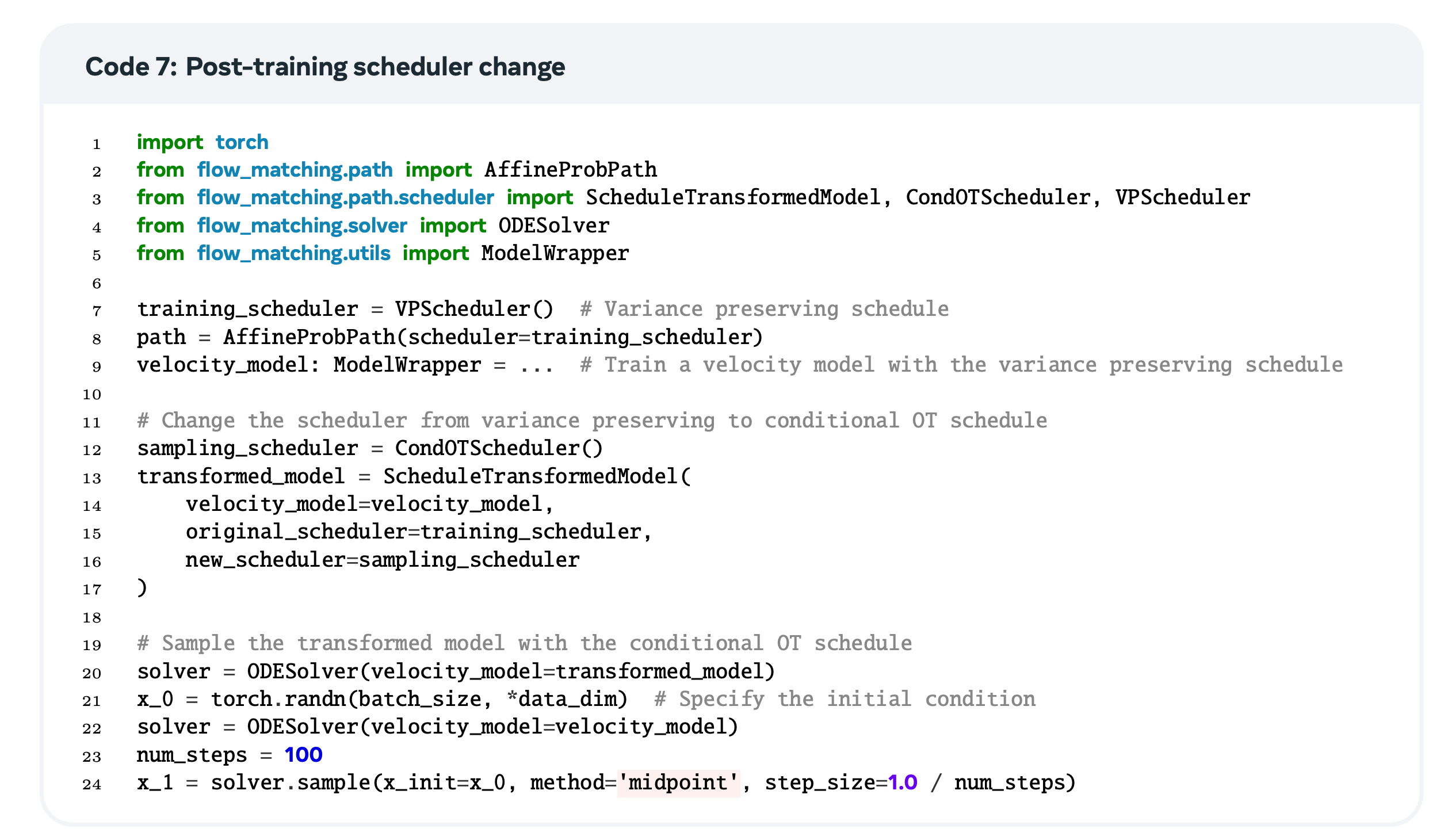Click 'transformed_model' variable on line 13
1444x840 pixels.
click(240, 476)
